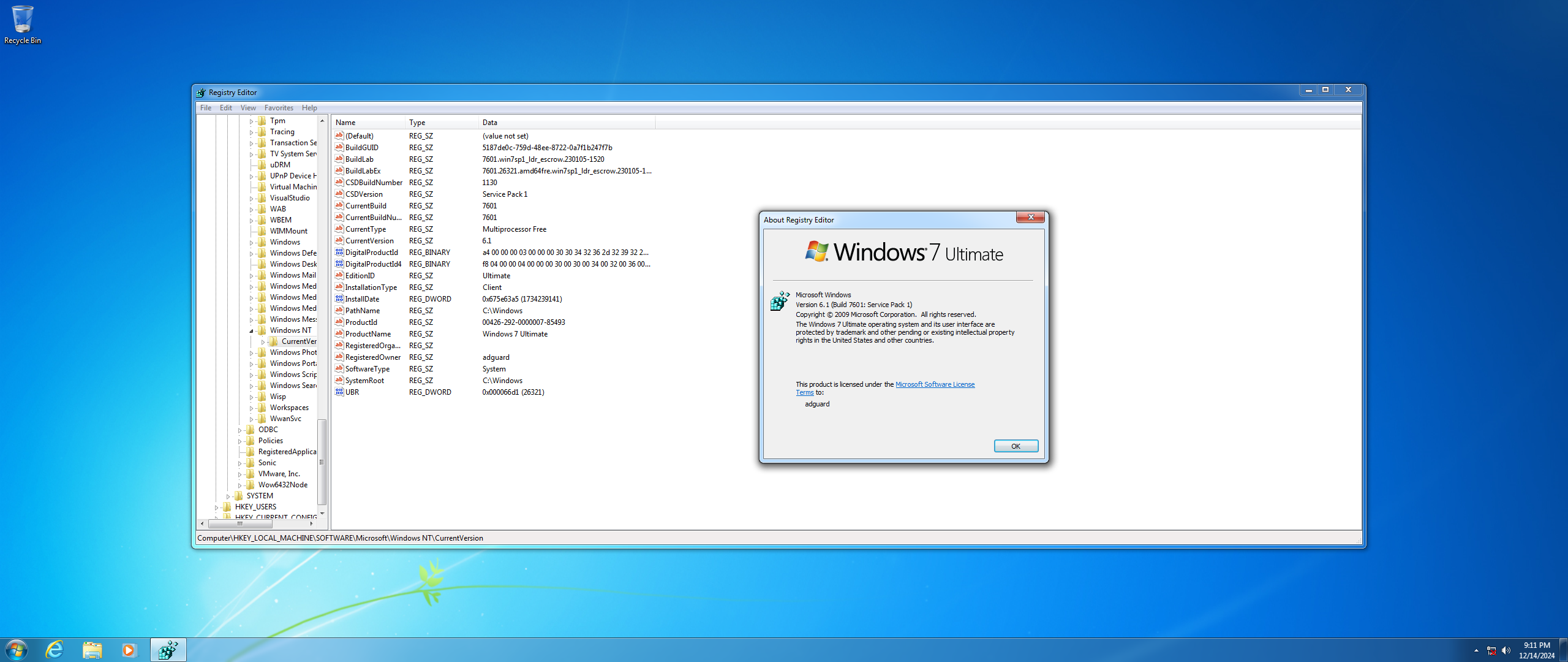Select the RegisteredApplications tree item
Image resolution: width=1568 pixels, height=662 pixels.
(x=287, y=452)
